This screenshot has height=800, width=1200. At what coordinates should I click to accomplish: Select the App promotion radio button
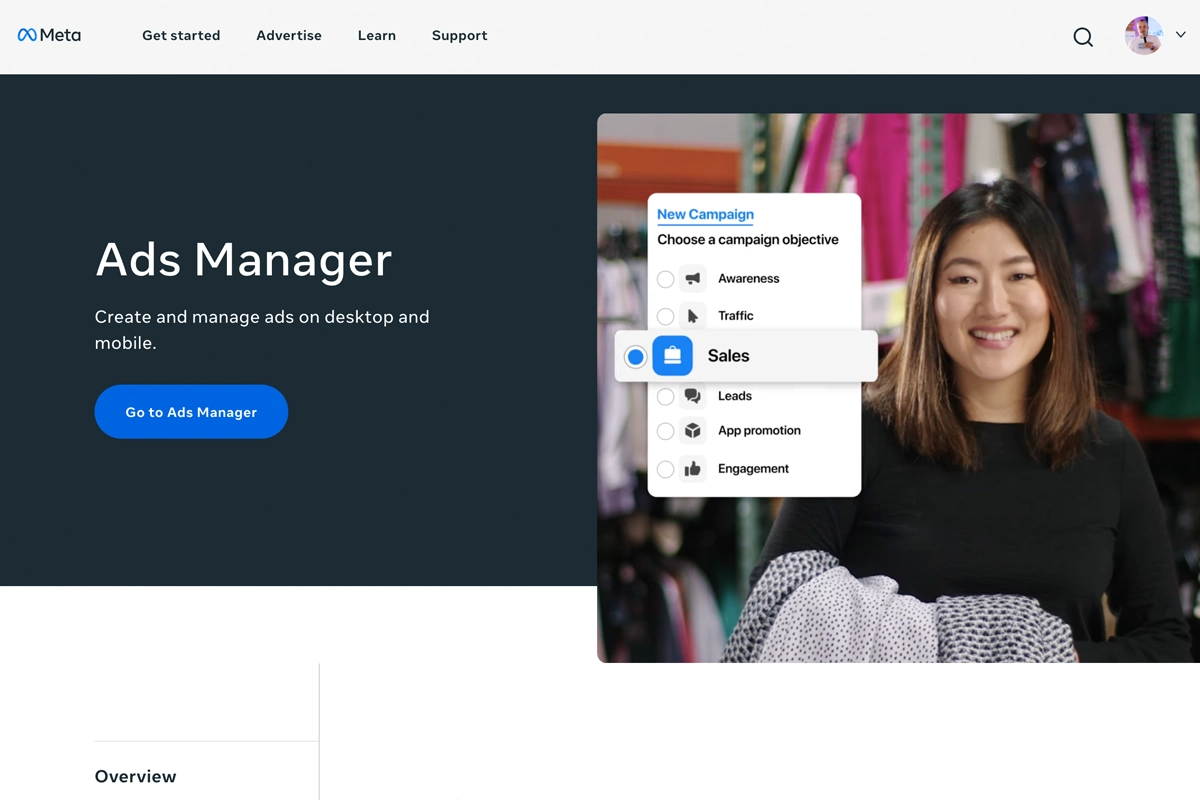coord(665,431)
